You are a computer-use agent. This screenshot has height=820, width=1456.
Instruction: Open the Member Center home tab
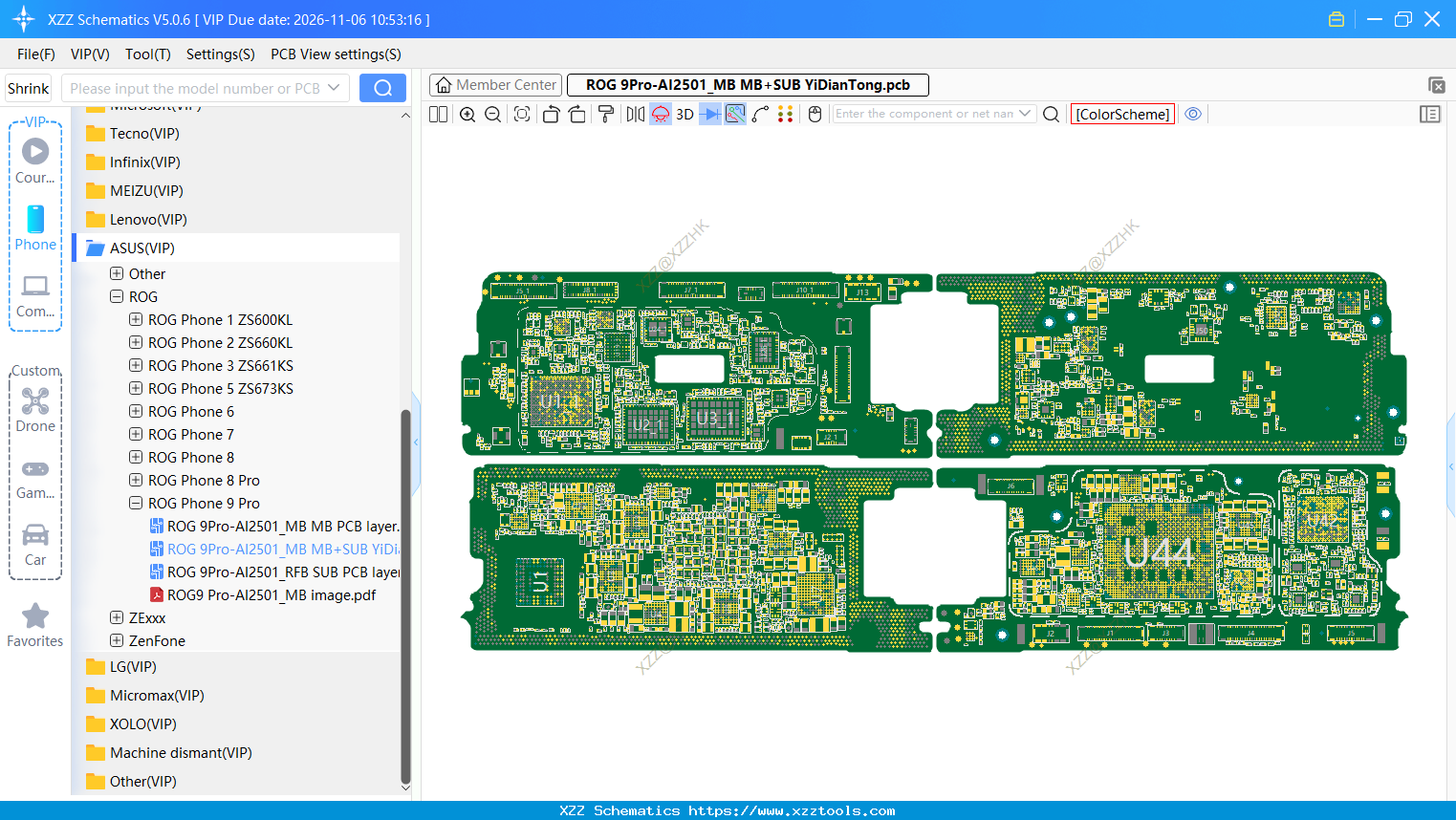pos(495,85)
